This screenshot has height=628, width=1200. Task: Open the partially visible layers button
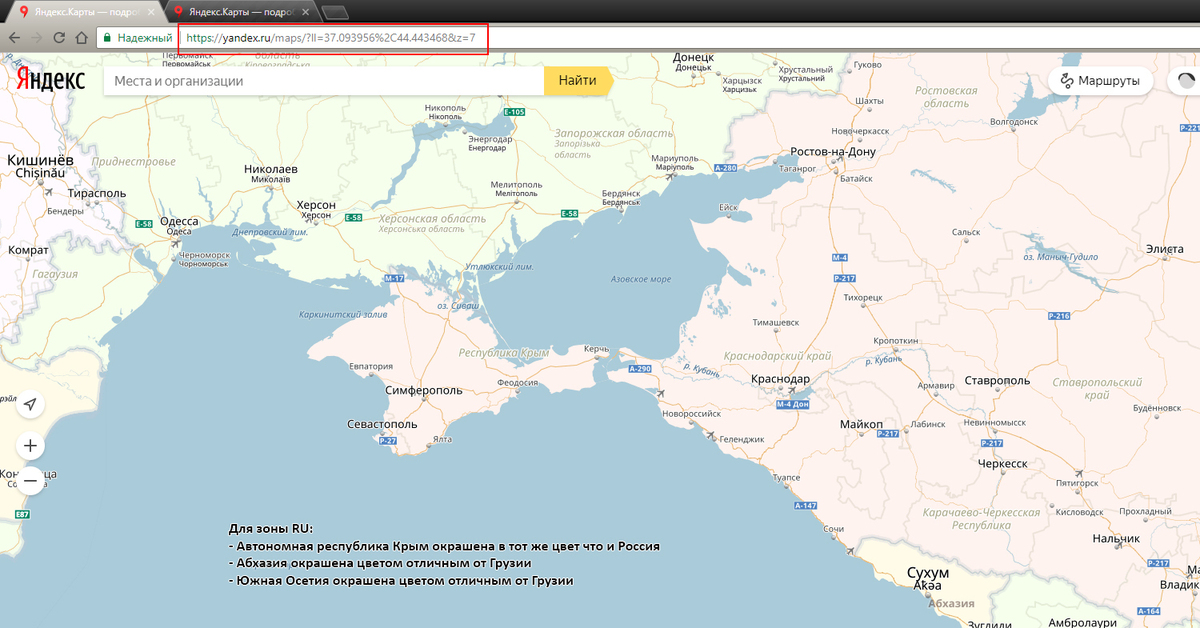(x=1186, y=81)
